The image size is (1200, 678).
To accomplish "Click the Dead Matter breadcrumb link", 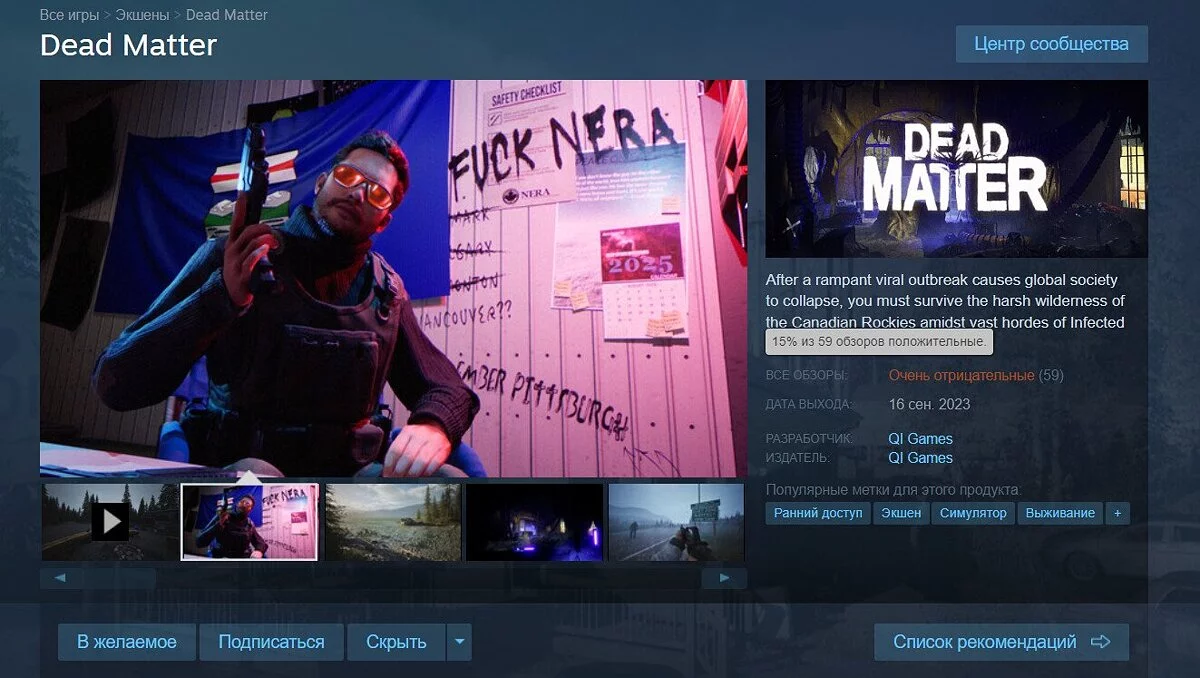I will (x=227, y=15).
